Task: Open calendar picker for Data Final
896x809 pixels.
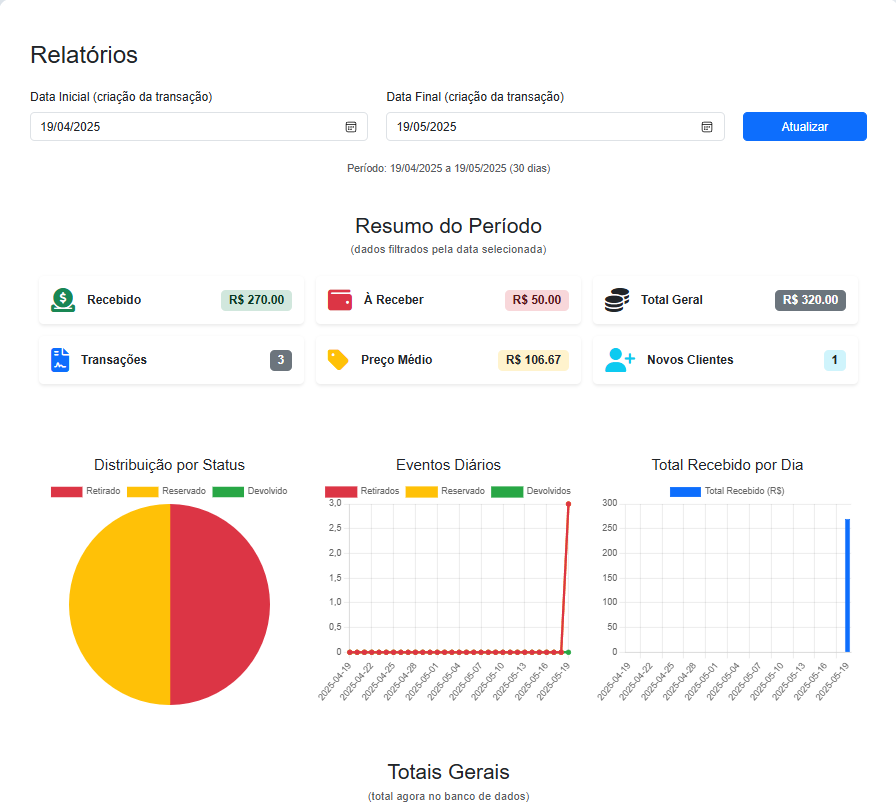Action: pos(707,127)
